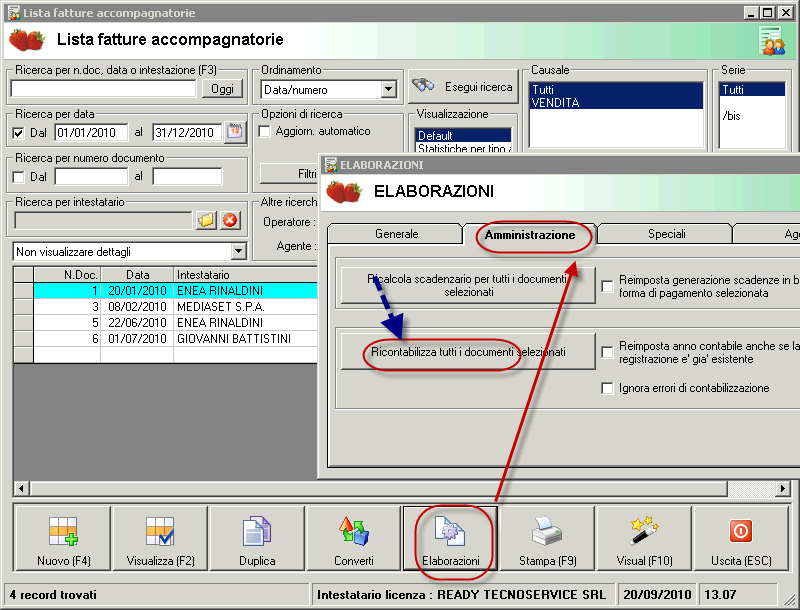This screenshot has height=610, width=800.
Task: Enable Ignora errori di contabilizzazione
Action: 607,388
